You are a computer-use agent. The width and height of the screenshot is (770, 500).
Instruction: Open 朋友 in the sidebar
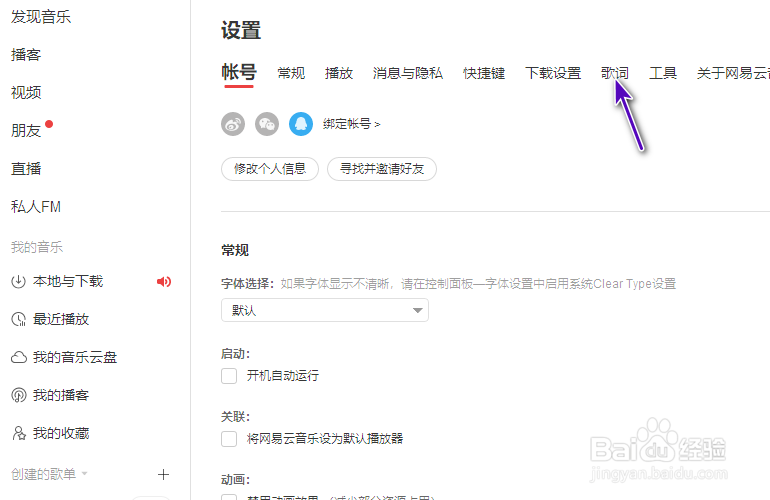[x=26, y=131]
